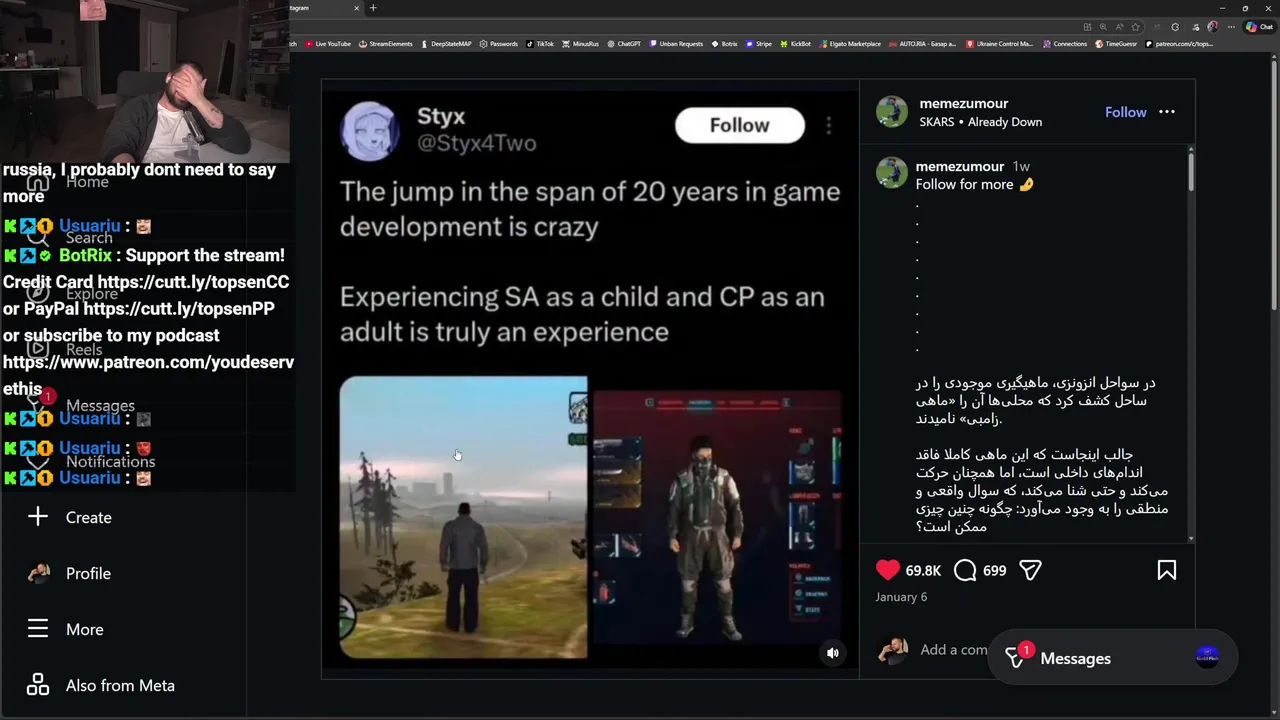
Task: Click the three-dot menu in the Styx tweet
Action: pyautogui.click(x=828, y=125)
